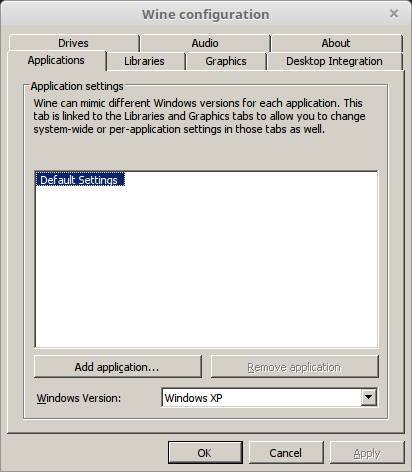Show the Desktop Integration tab
This screenshot has height=472, width=412.
click(334, 61)
